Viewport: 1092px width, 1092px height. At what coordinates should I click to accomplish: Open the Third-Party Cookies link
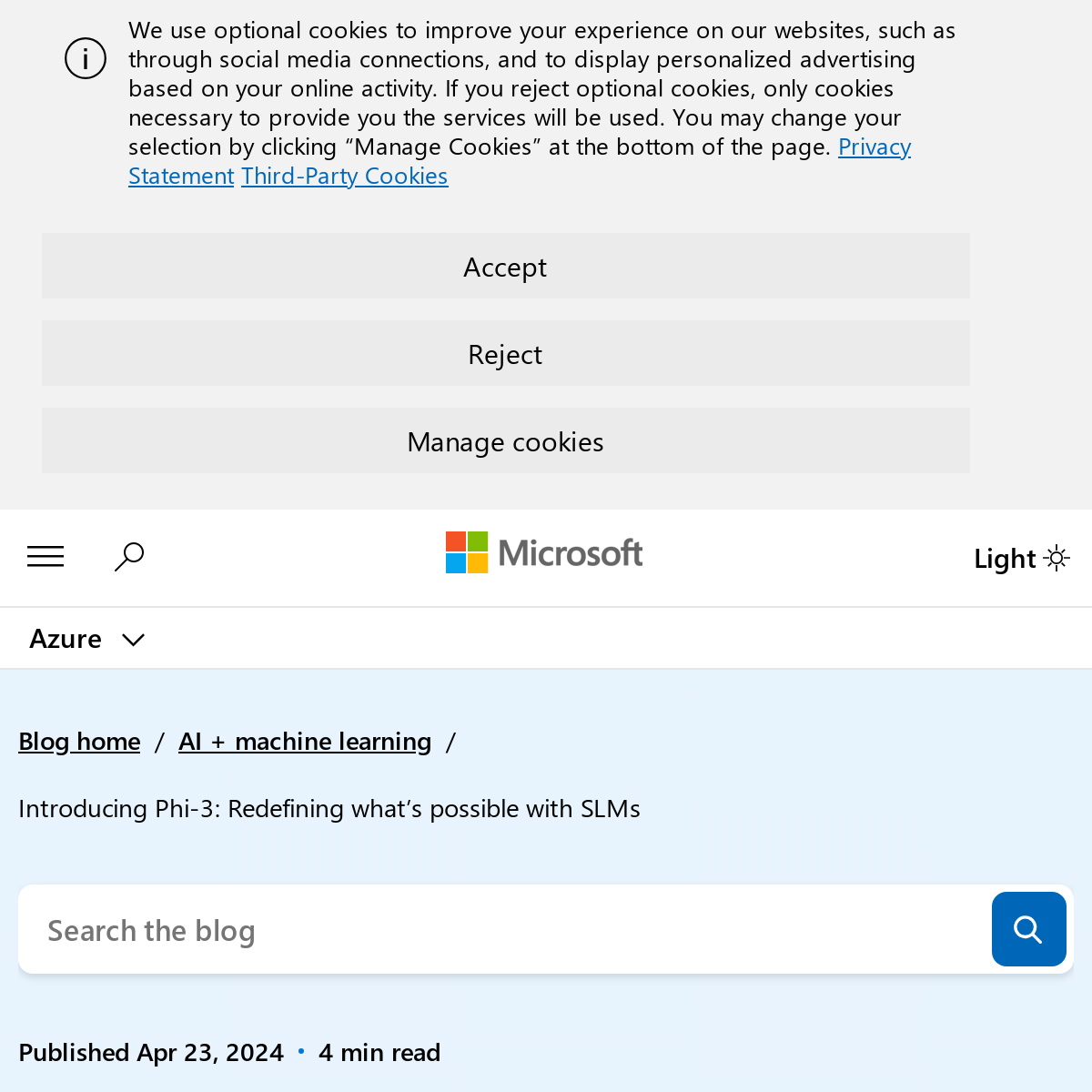[344, 176]
